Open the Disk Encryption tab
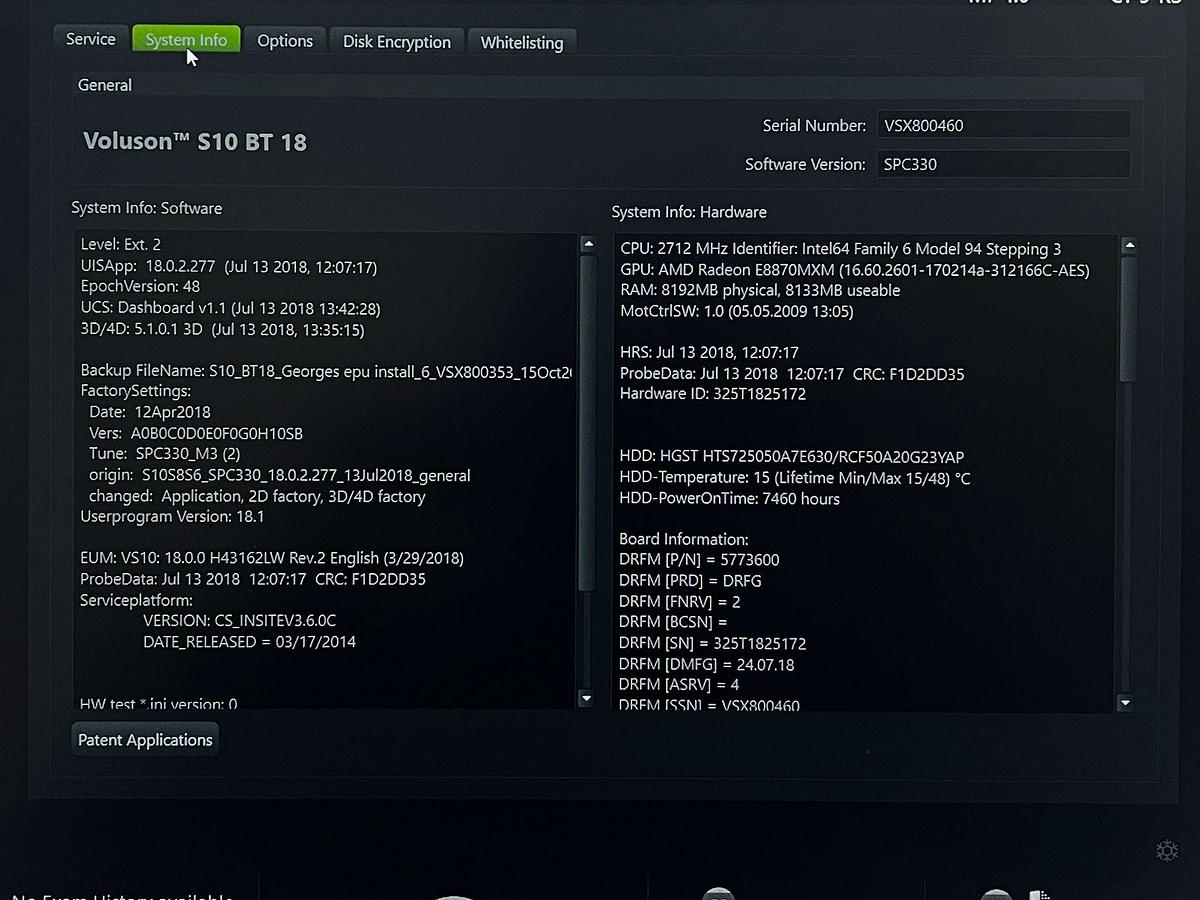The height and width of the screenshot is (900, 1200). (397, 42)
